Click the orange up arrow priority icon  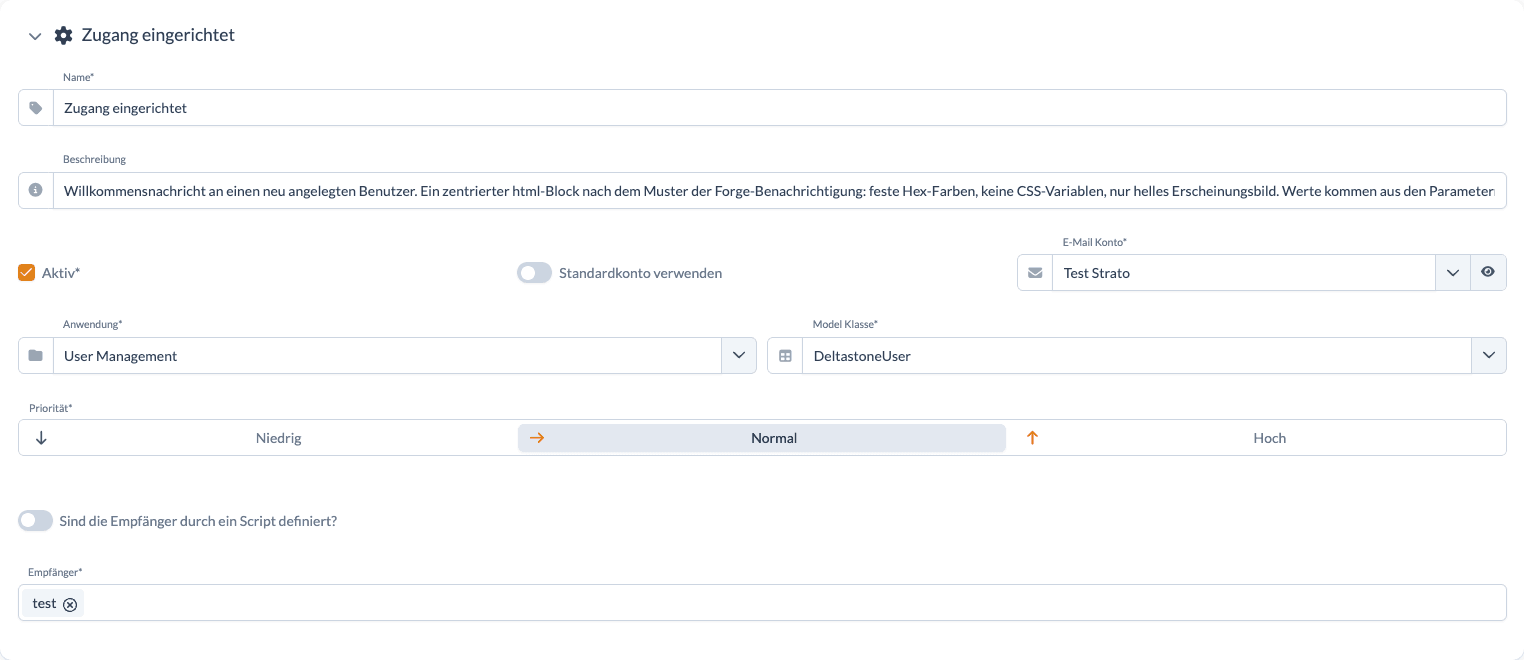coord(1033,438)
